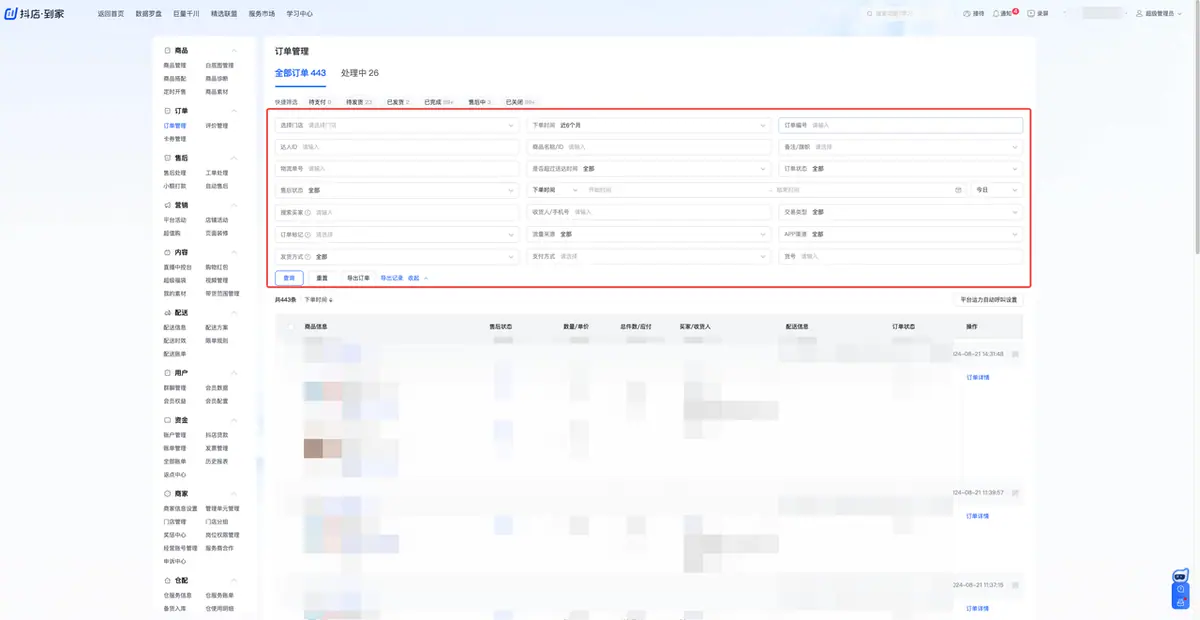
Task: Focus the 订单编号 input field
Action: [x=901, y=125]
